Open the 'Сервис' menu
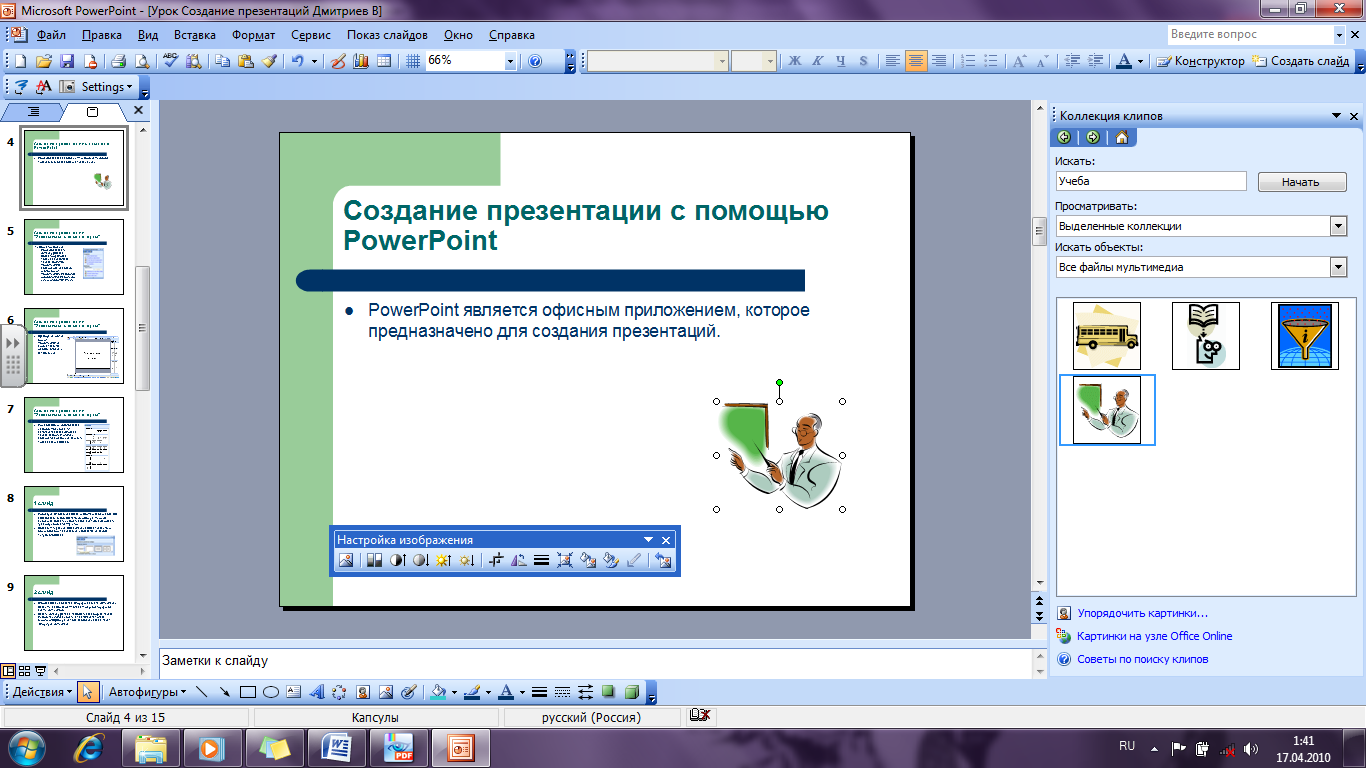The height and width of the screenshot is (768, 1366). pyautogui.click(x=311, y=35)
